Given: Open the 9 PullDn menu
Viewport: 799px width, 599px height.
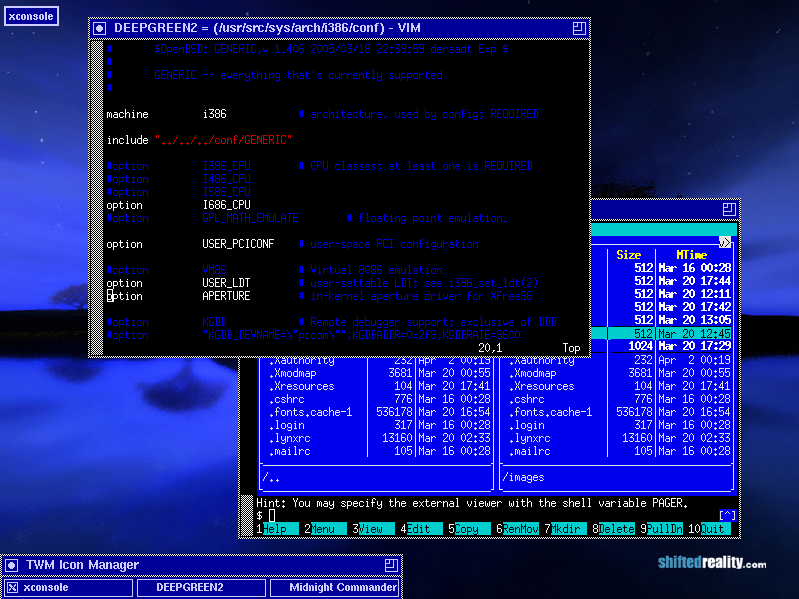Looking at the screenshot, I should tap(665, 529).
